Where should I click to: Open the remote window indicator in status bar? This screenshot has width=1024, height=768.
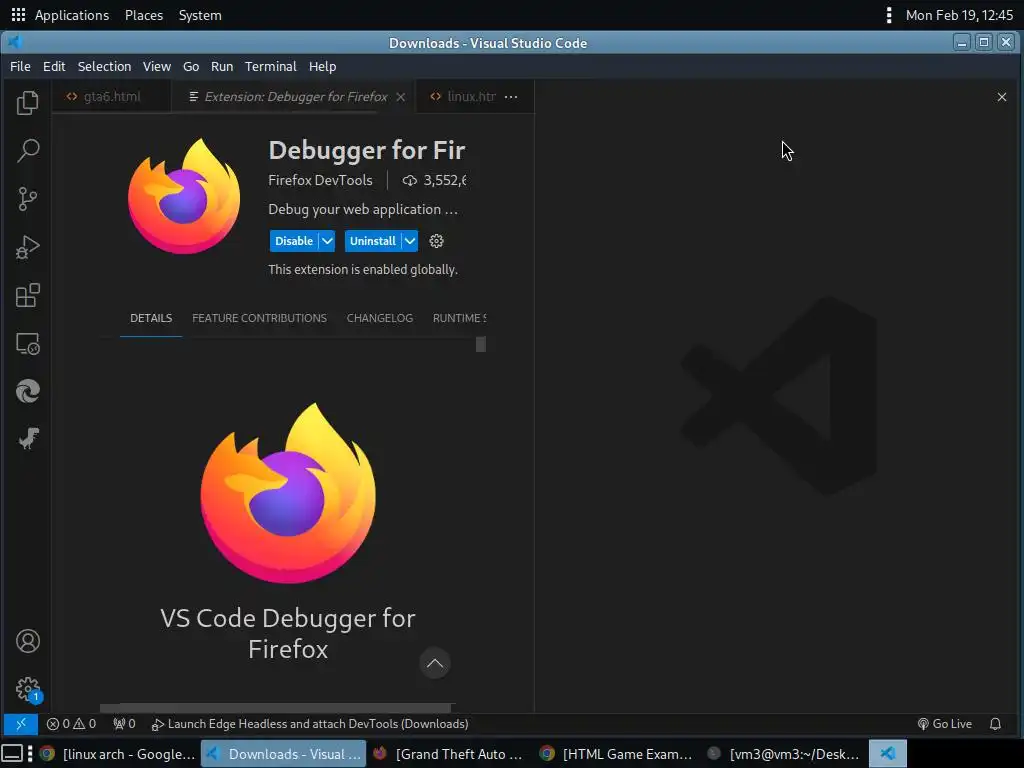[20, 724]
